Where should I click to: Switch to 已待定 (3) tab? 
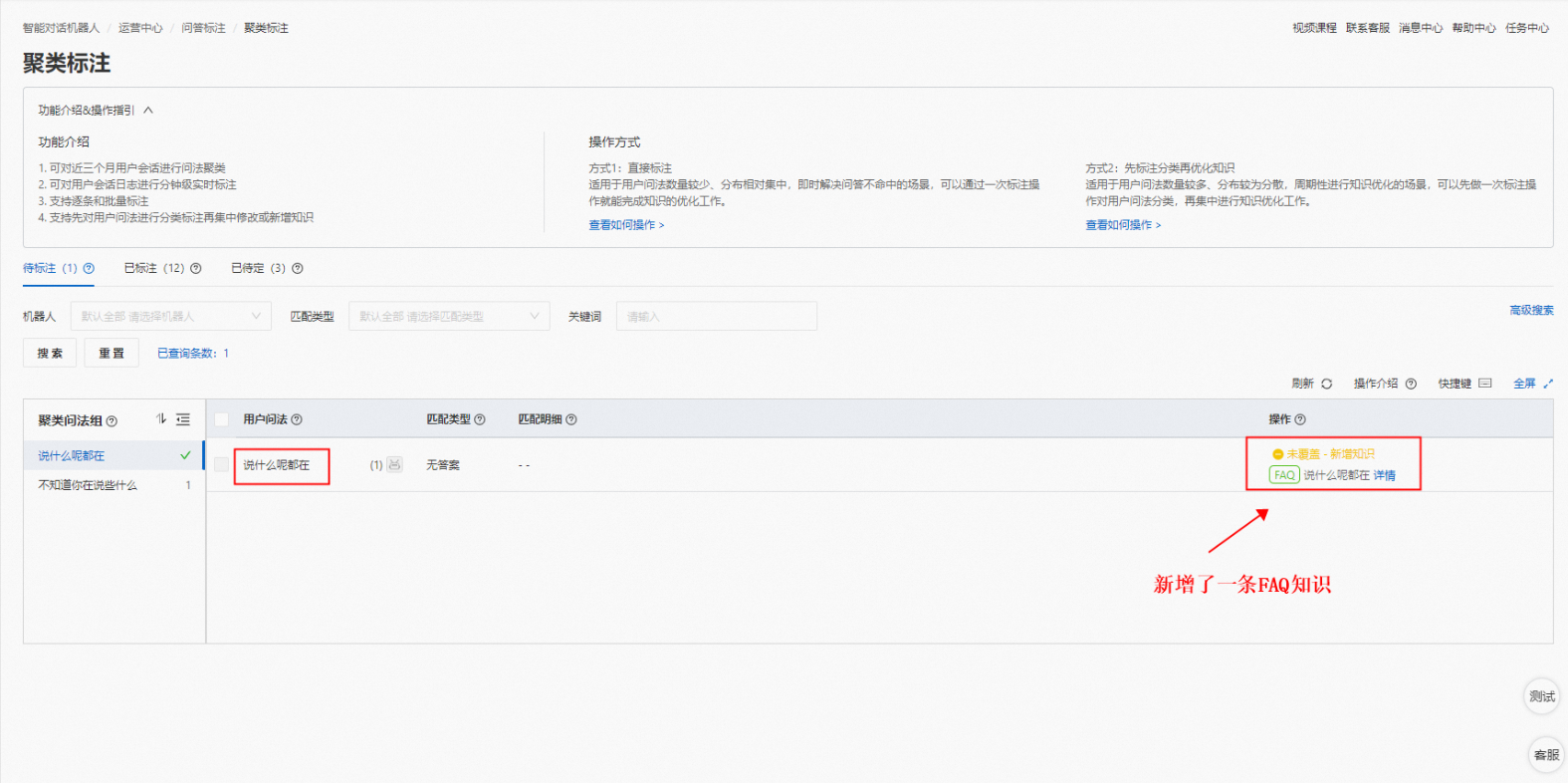259,268
